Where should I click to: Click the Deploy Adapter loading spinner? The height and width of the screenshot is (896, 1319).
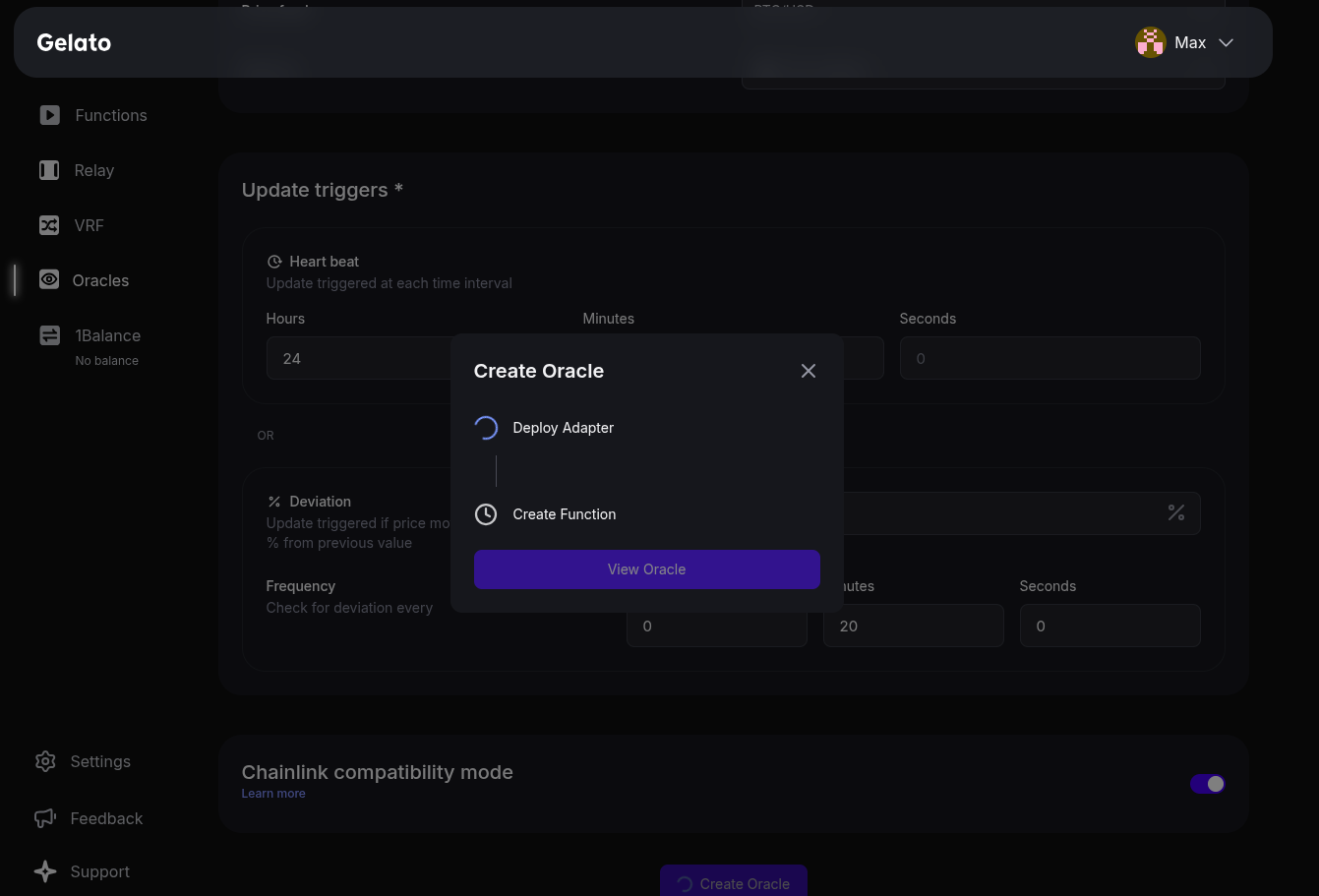[486, 428]
